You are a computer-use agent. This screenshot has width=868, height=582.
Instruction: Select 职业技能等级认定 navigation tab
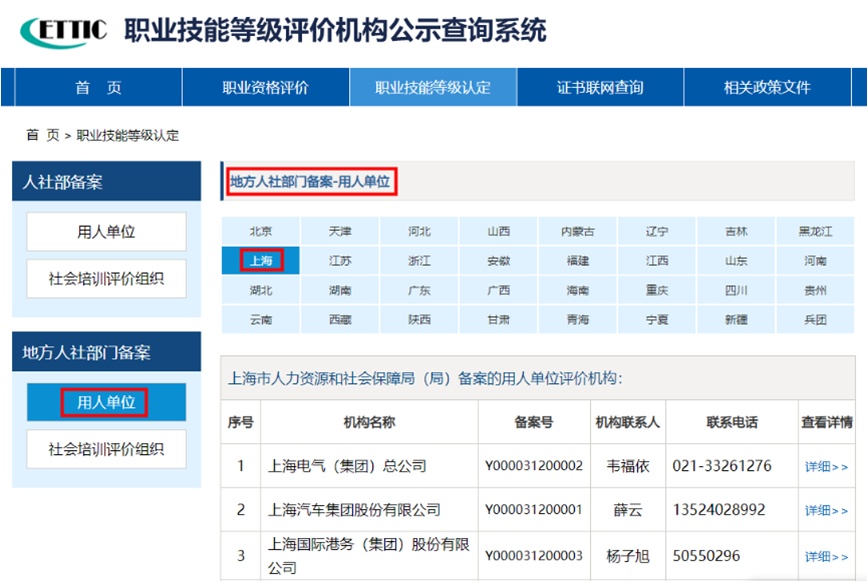[x=433, y=87]
